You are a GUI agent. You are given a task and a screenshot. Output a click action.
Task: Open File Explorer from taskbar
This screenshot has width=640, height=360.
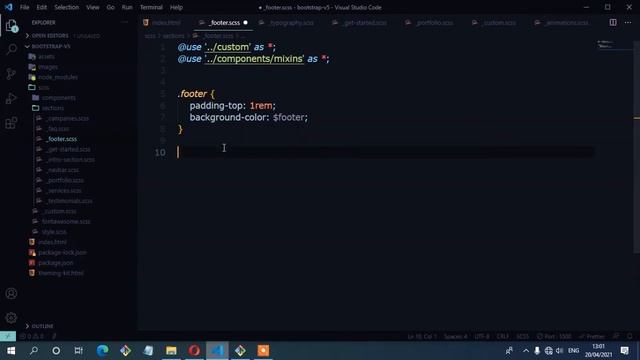click(x=171, y=351)
